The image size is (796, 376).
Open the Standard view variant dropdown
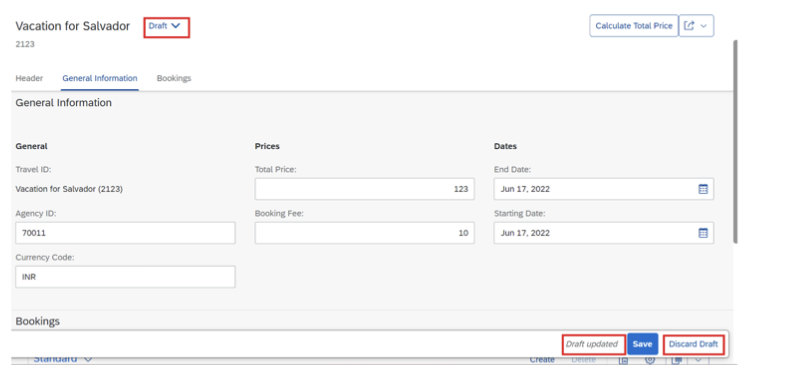(x=63, y=360)
